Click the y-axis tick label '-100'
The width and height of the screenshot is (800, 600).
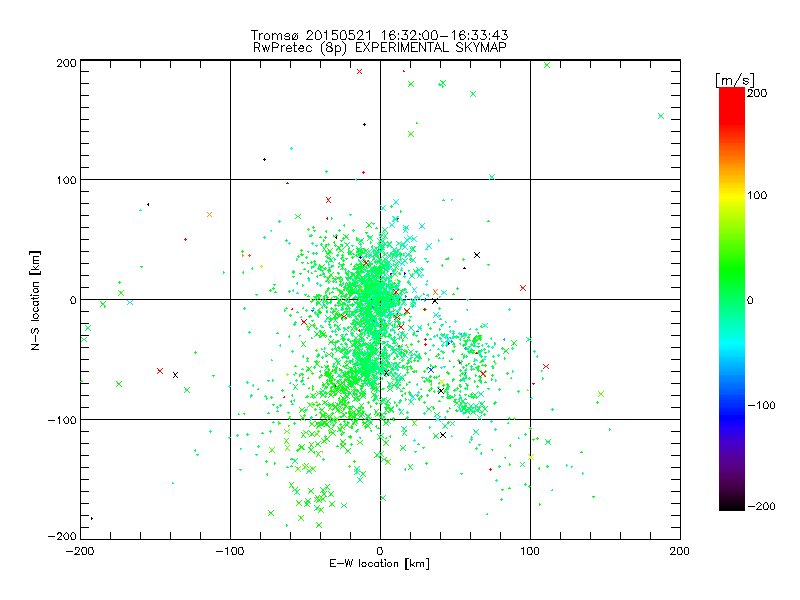click(x=62, y=420)
